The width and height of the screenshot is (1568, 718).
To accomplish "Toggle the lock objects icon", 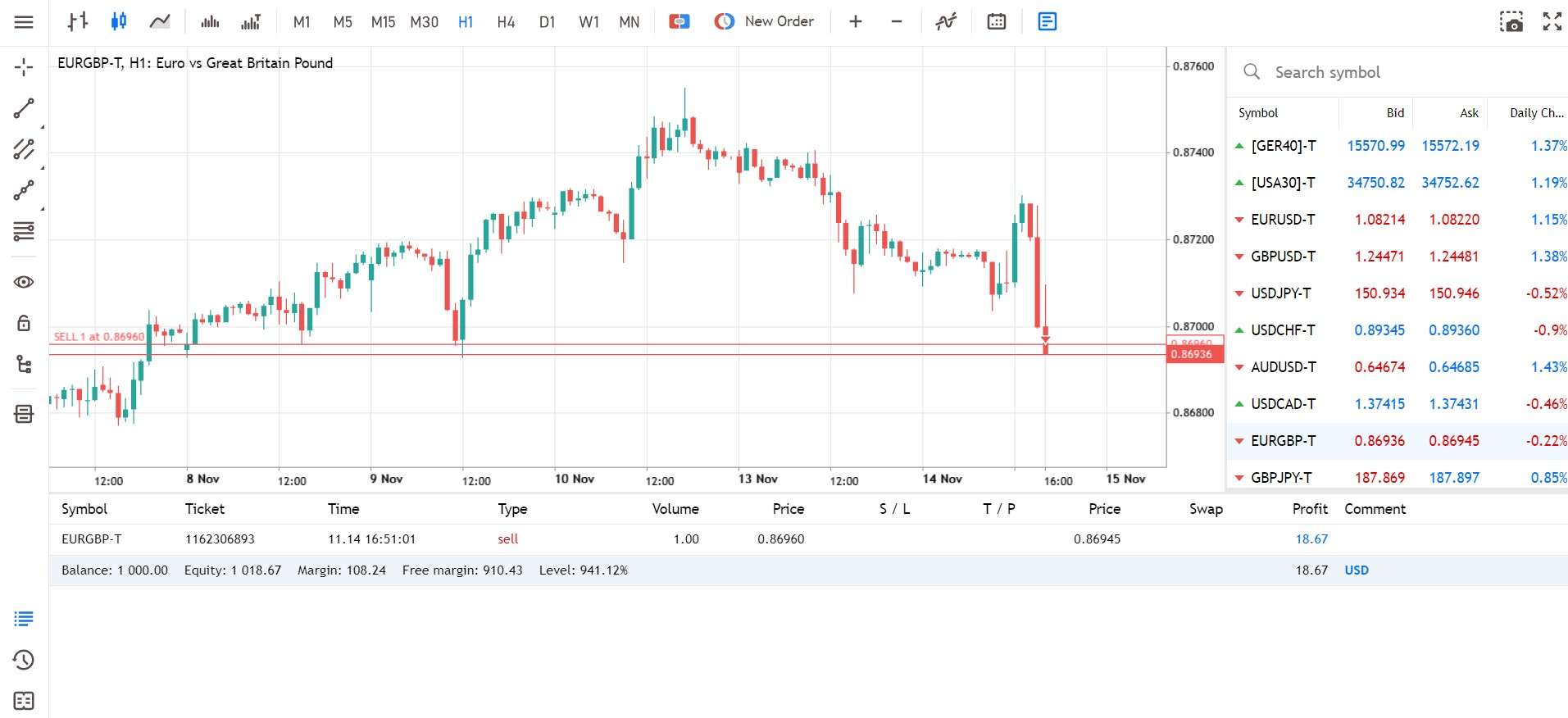I will [24, 323].
